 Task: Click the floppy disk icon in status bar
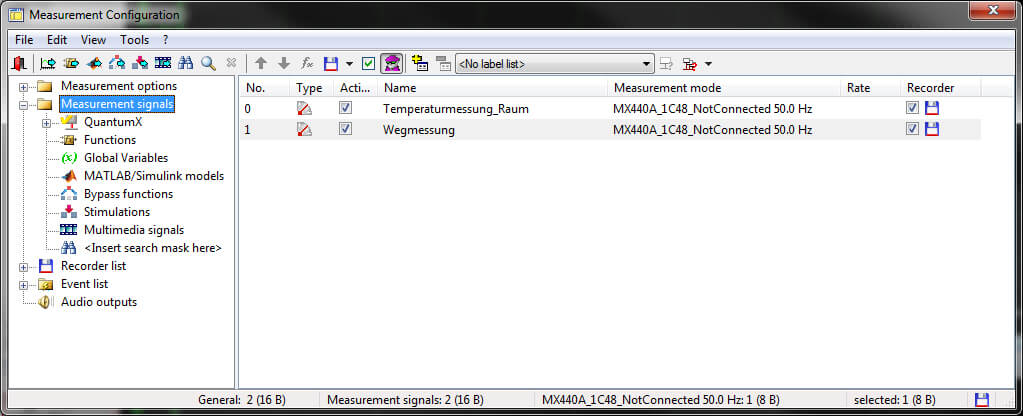[981, 400]
